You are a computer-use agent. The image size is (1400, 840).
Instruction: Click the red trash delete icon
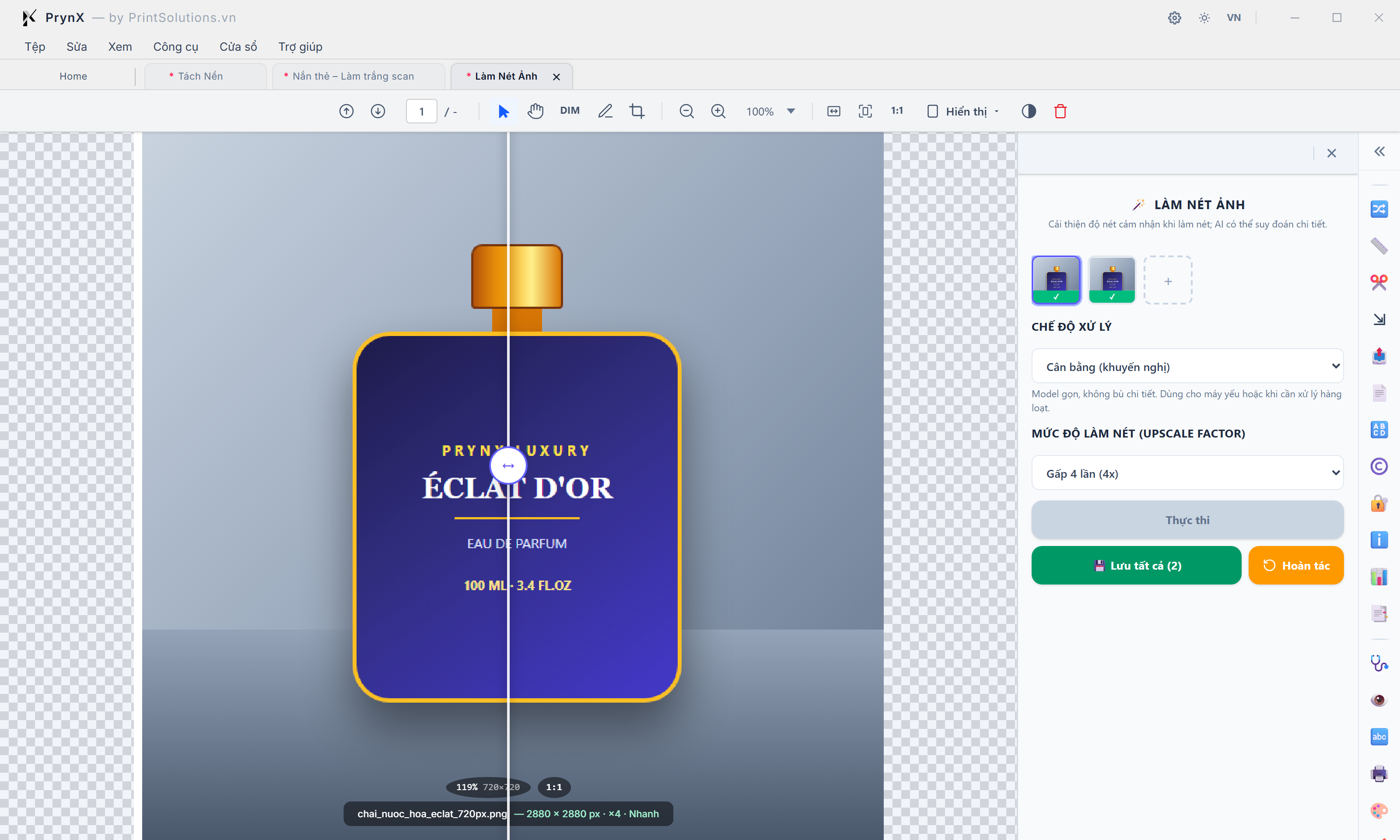pyautogui.click(x=1060, y=112)
